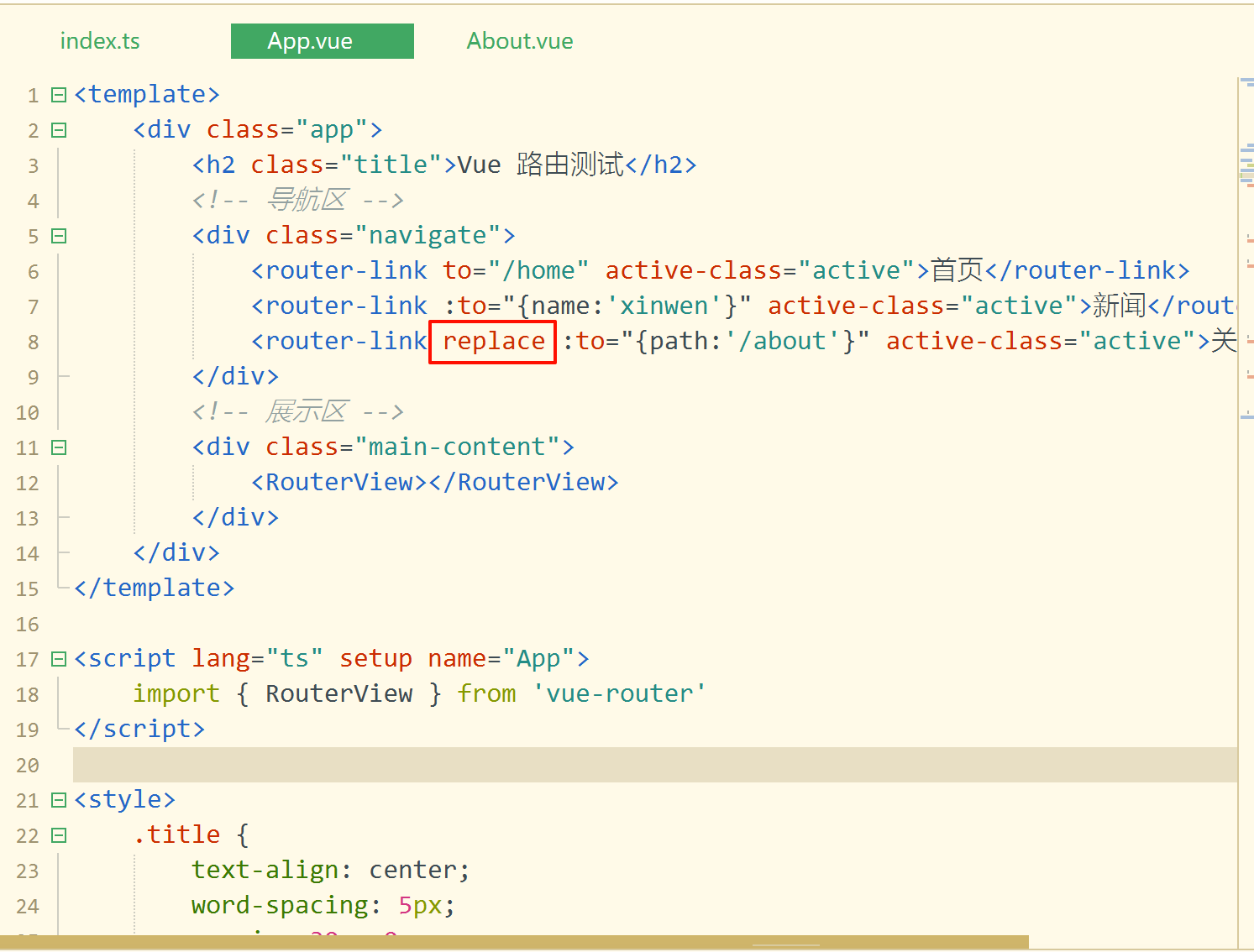1254x952 pixels.
Task: Fold the main-content div on line 11
Action: coord(59,447)
